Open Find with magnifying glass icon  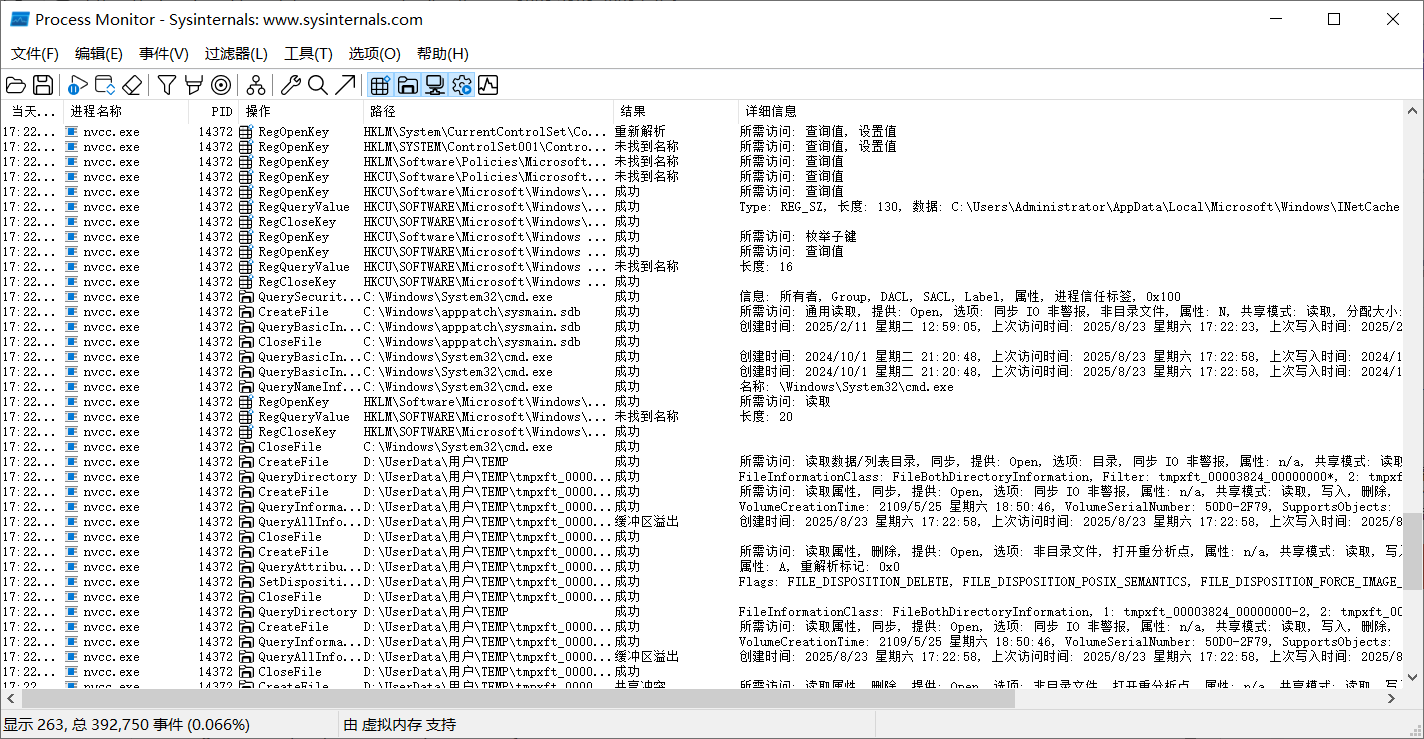(x=318, y=85)
